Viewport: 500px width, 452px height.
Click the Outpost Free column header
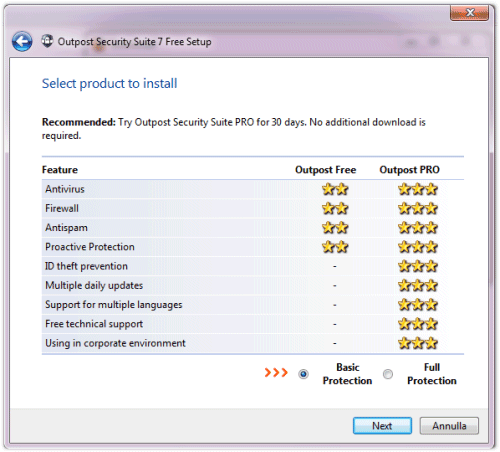(x=326, y=170)
